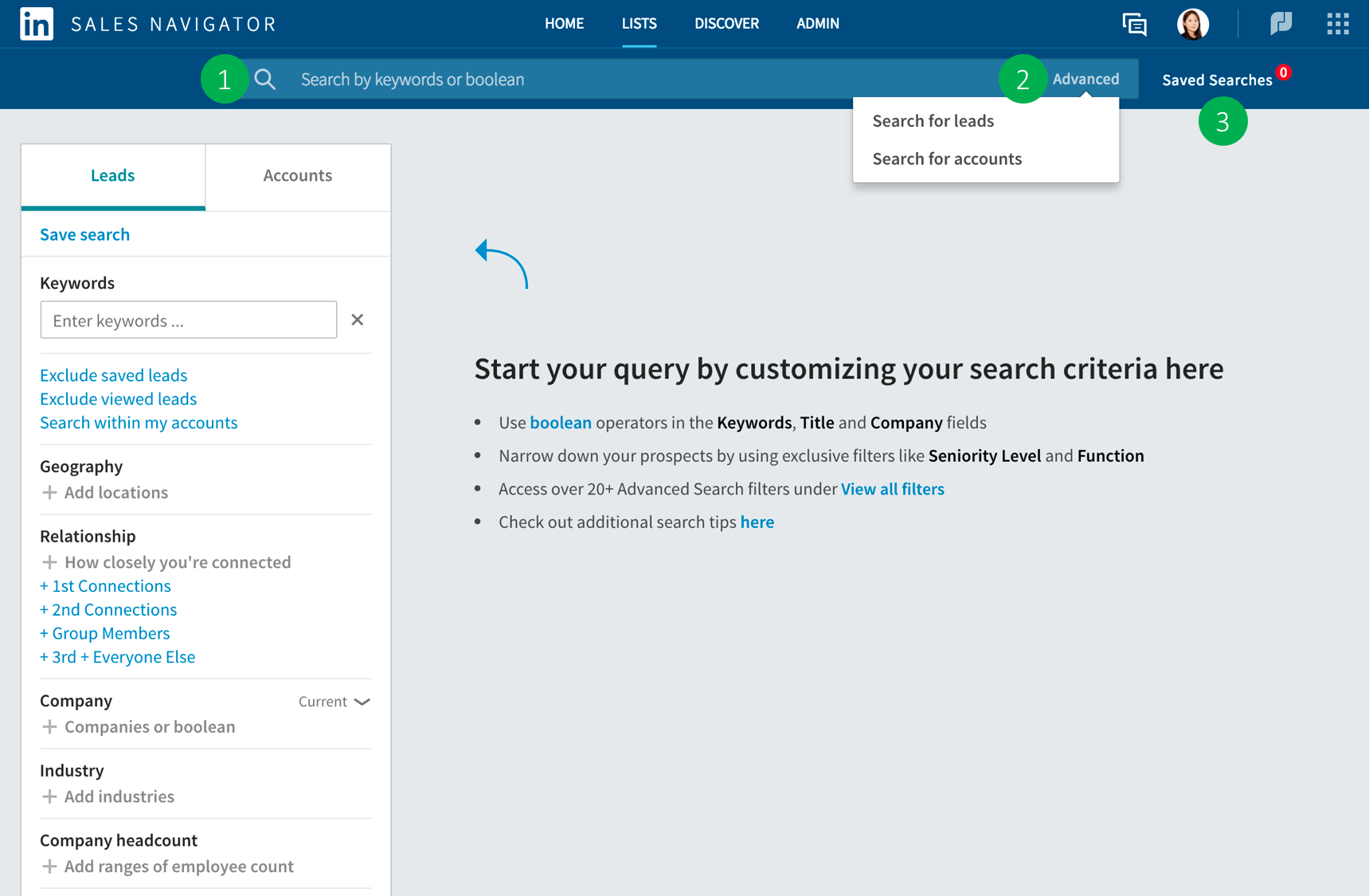Switch to the Accounts tab

298,176
